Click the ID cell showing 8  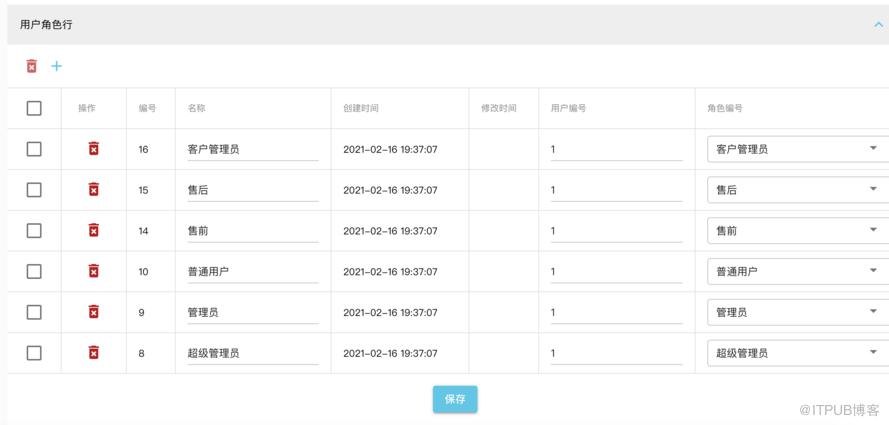tap(141, 354)
